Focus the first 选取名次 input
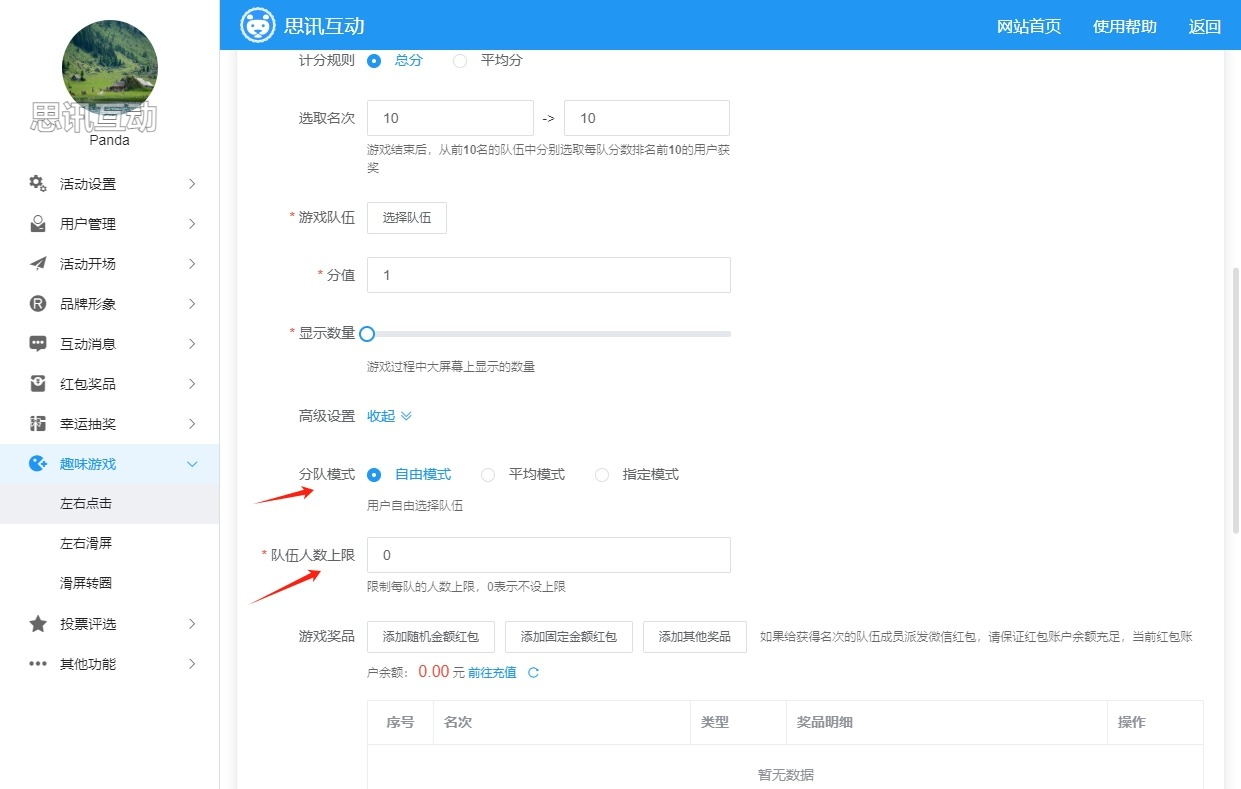This screenshot has width=1241, height=789. (450, 118)
